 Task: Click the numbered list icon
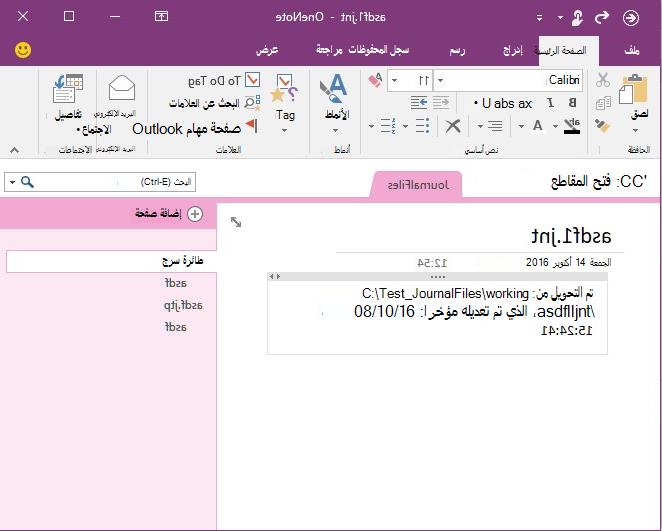(x=388, y=125)
